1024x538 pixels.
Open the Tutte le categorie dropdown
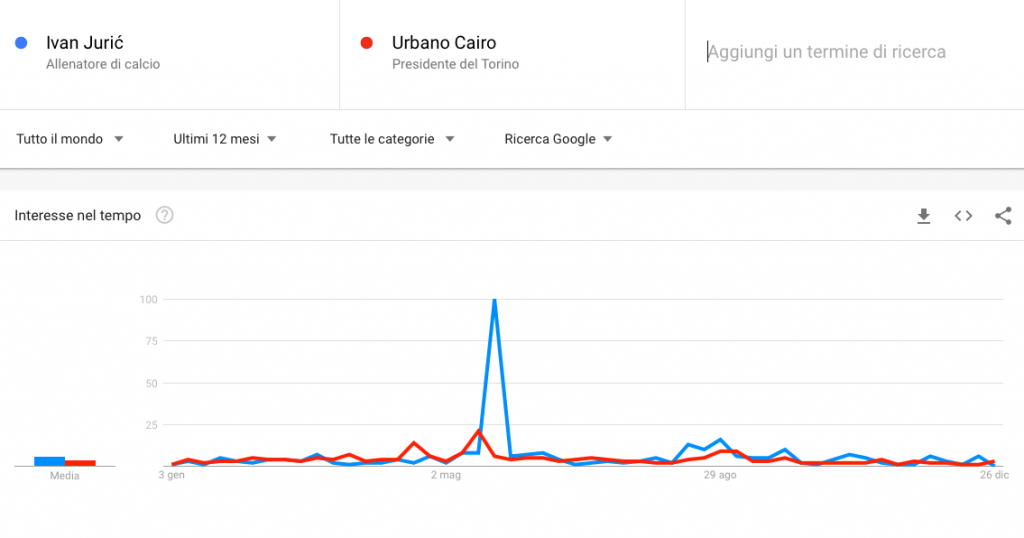392,139
